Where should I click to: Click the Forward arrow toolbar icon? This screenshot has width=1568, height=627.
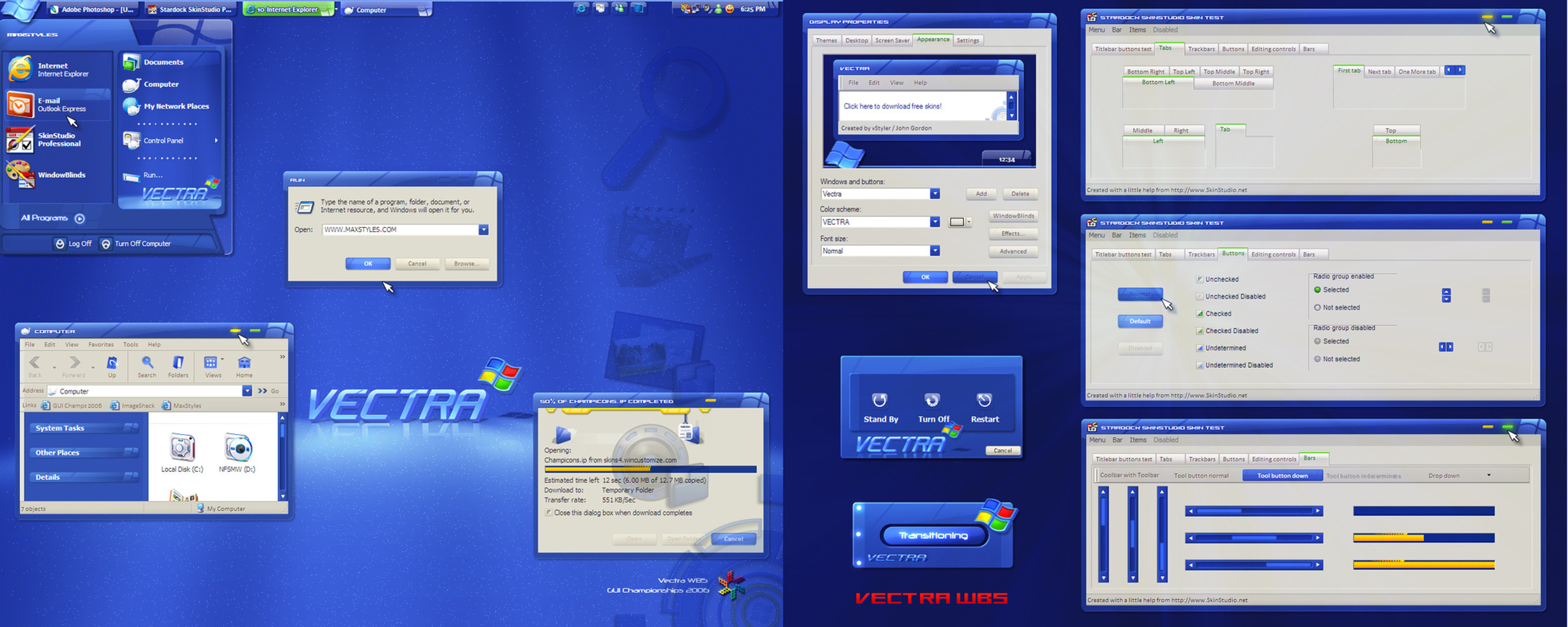click(x=73, y=366)
